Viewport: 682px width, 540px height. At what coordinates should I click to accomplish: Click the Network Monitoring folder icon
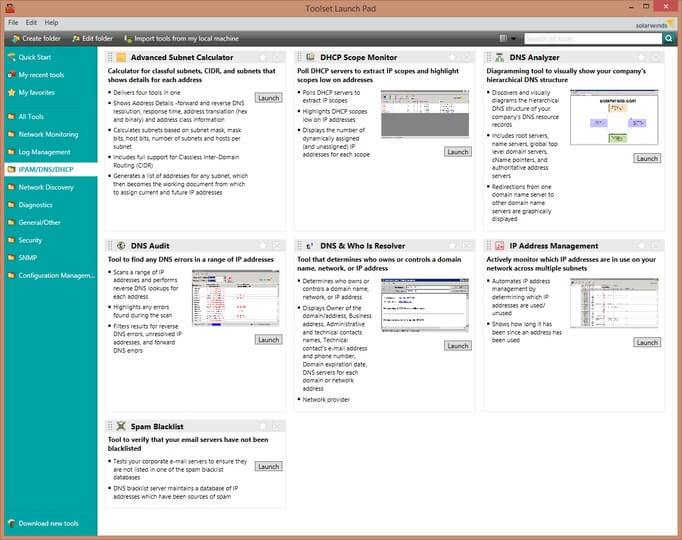tap(12, 134)
